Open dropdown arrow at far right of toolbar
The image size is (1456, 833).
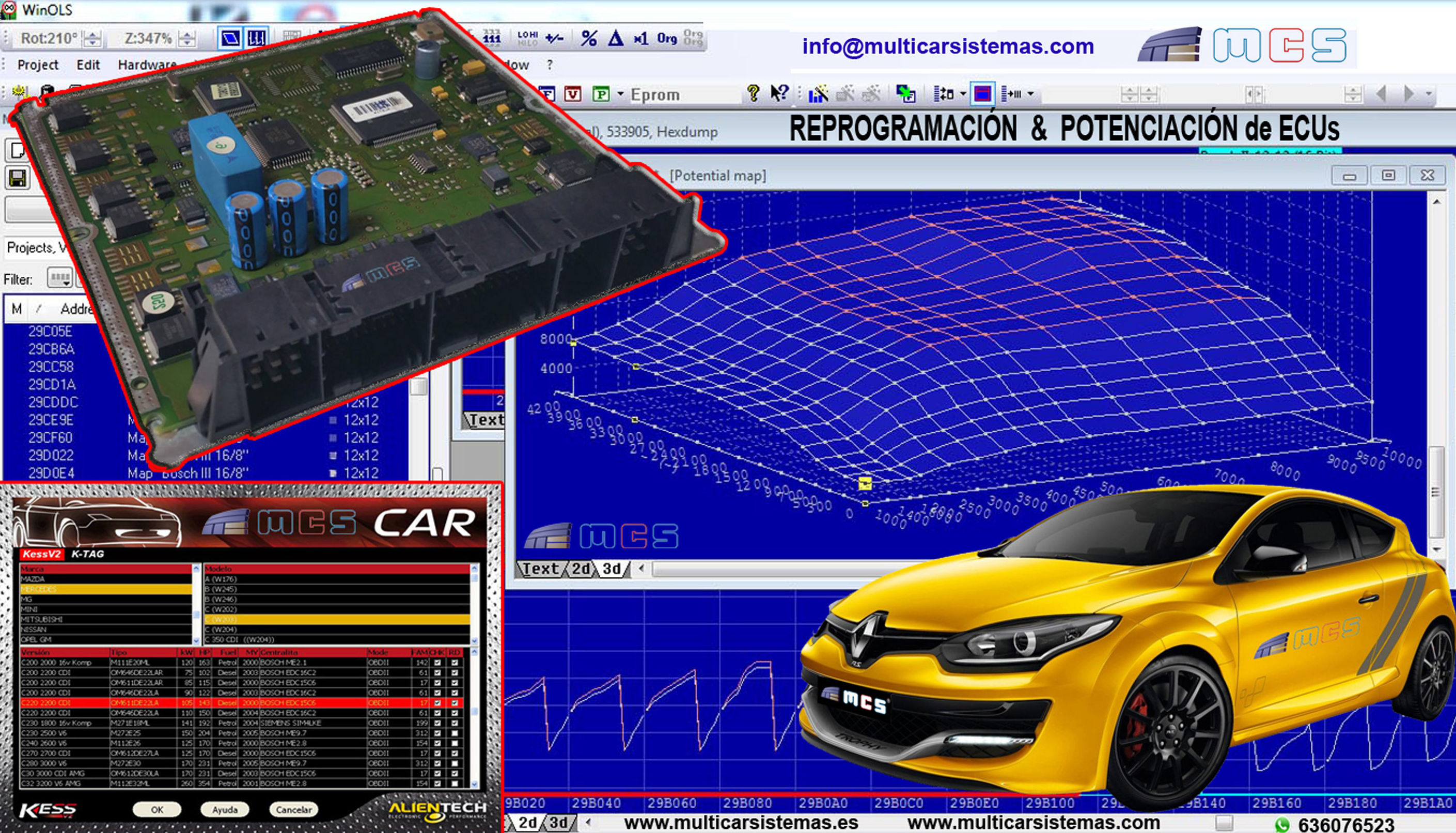click(x=1429, y=94)
